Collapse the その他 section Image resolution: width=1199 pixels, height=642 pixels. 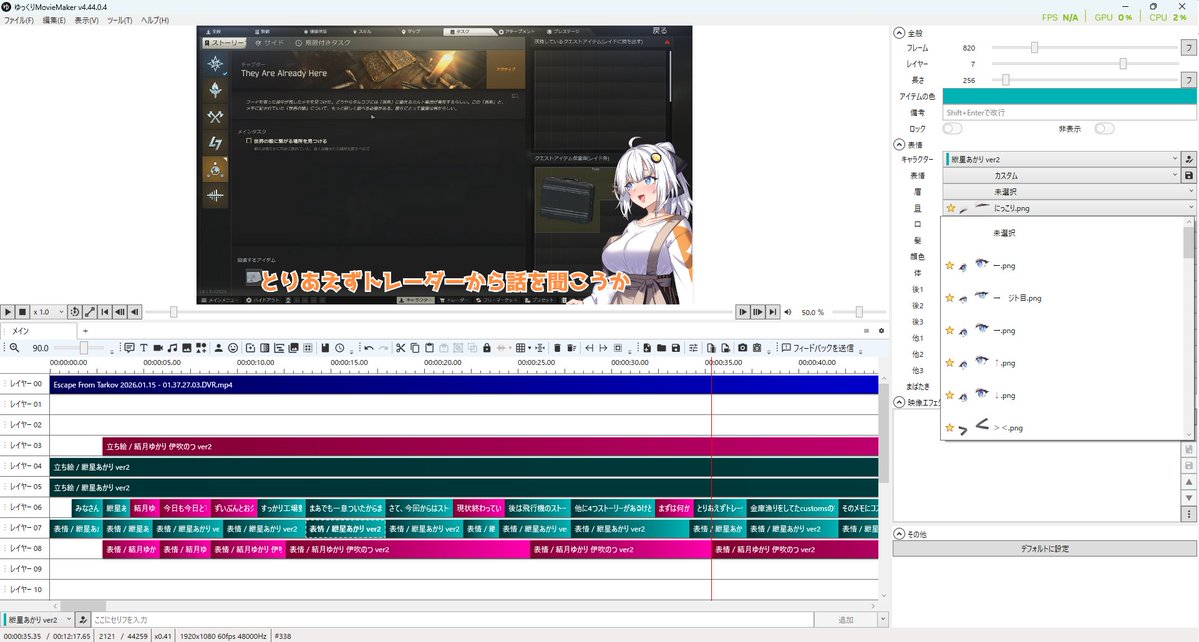pos(899,533)
